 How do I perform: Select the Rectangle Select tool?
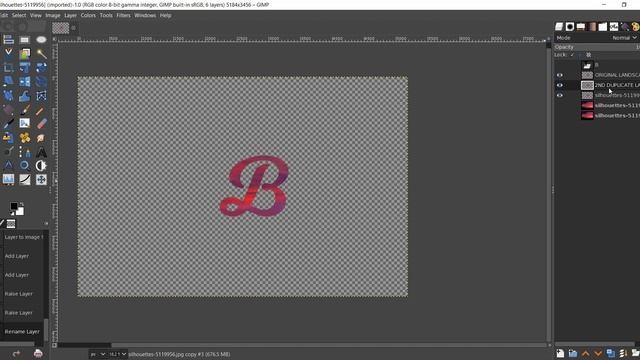(x=24, y=40)
